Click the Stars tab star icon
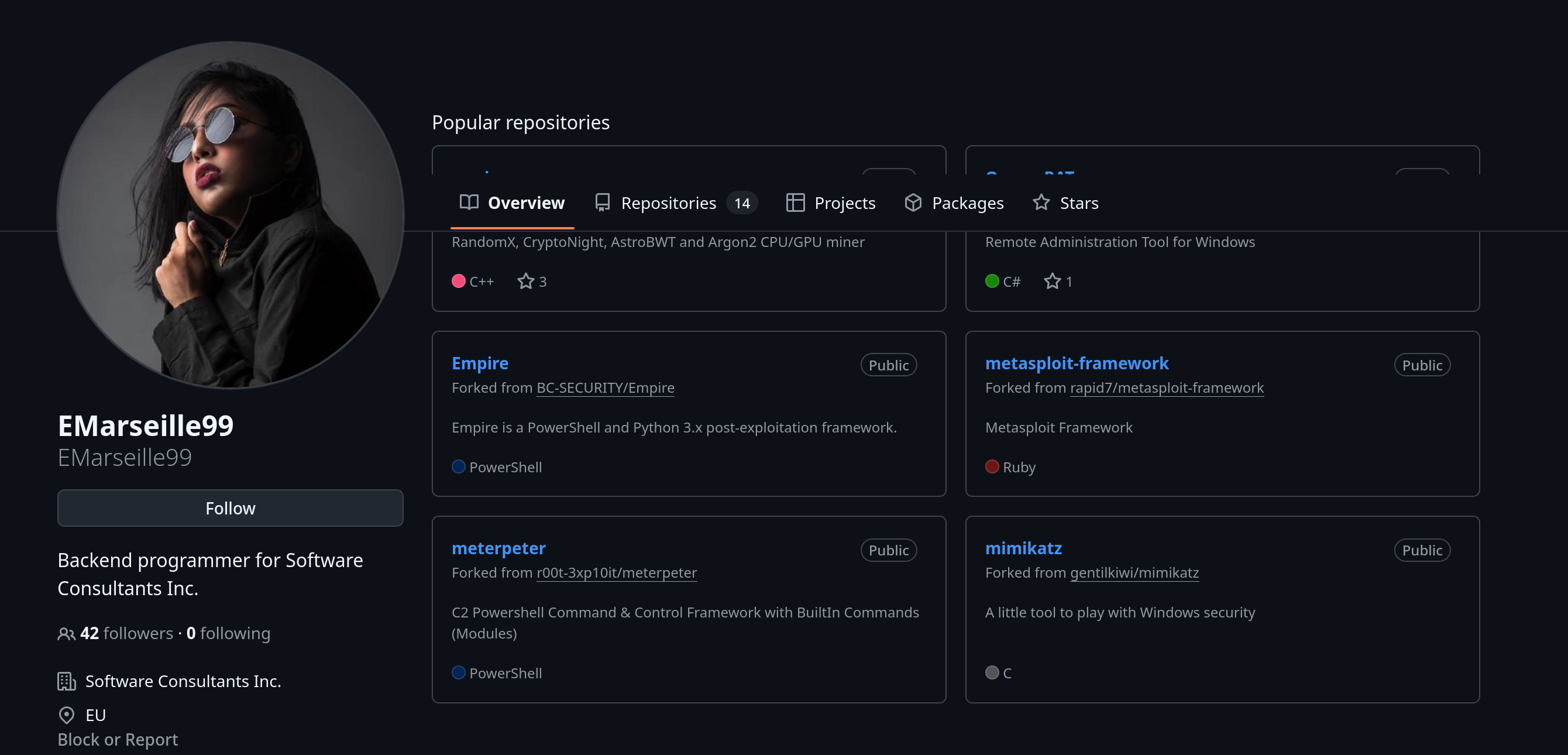 1041,203
